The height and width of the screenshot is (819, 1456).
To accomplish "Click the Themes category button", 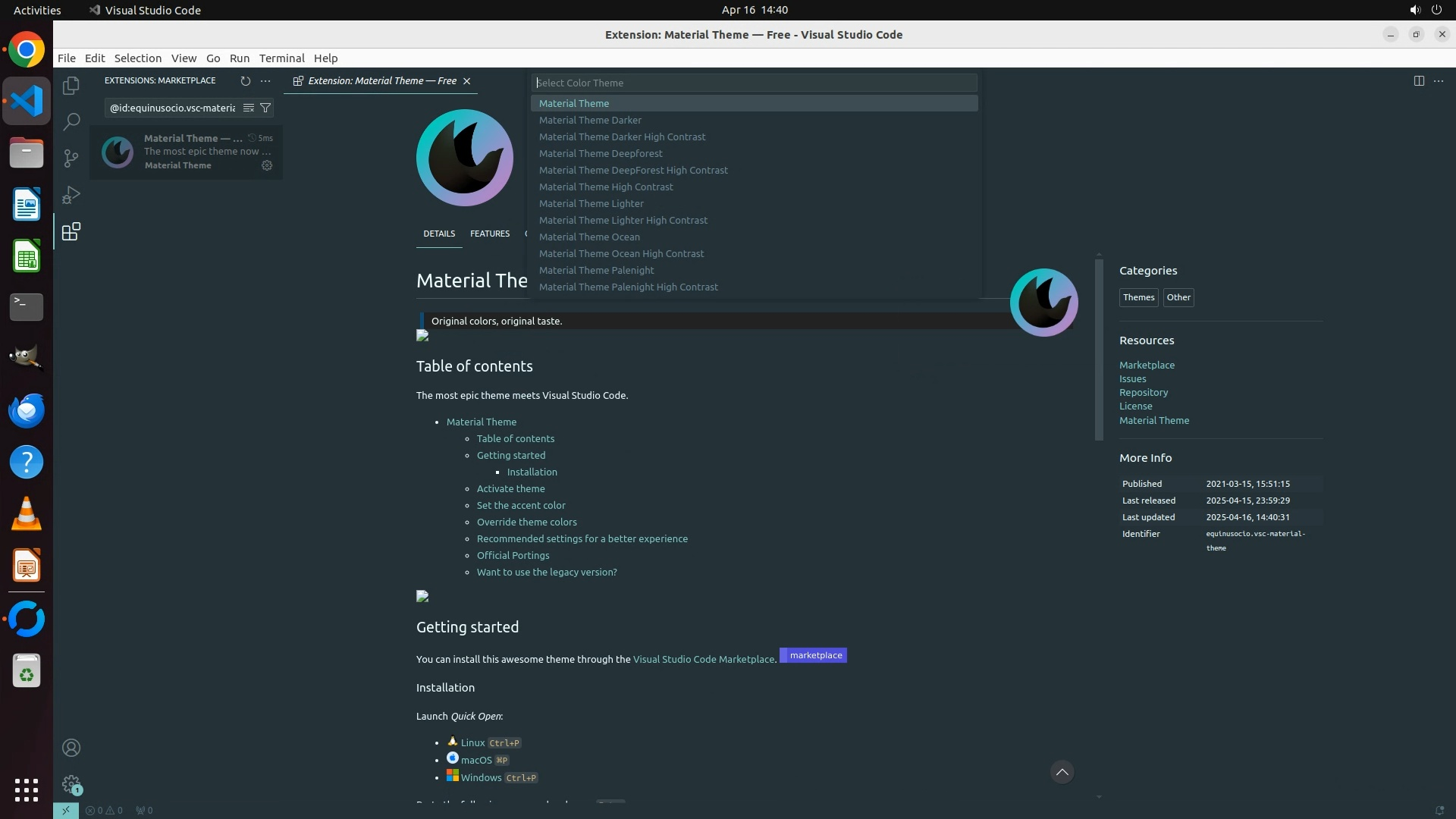I will [x=1137, y=297].
